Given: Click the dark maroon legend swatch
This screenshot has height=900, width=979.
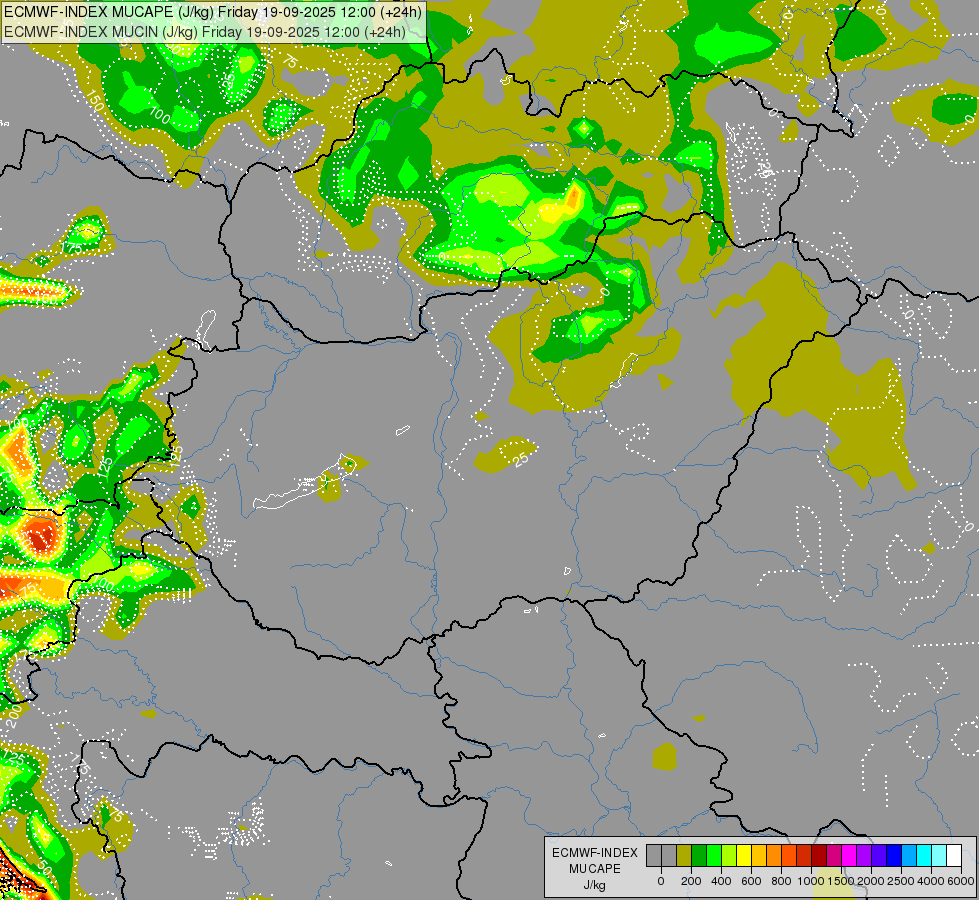Looking at the screenshot, I should [819, 855].
